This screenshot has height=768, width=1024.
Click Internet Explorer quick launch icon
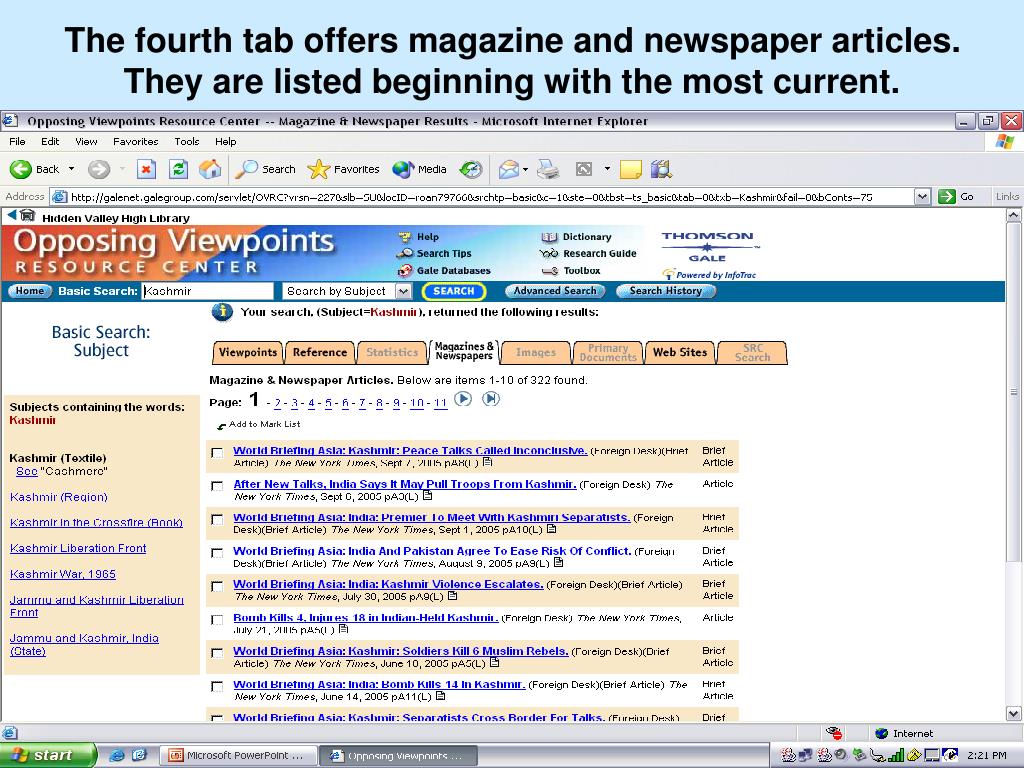pyautogui.click(x=116, y=755)
